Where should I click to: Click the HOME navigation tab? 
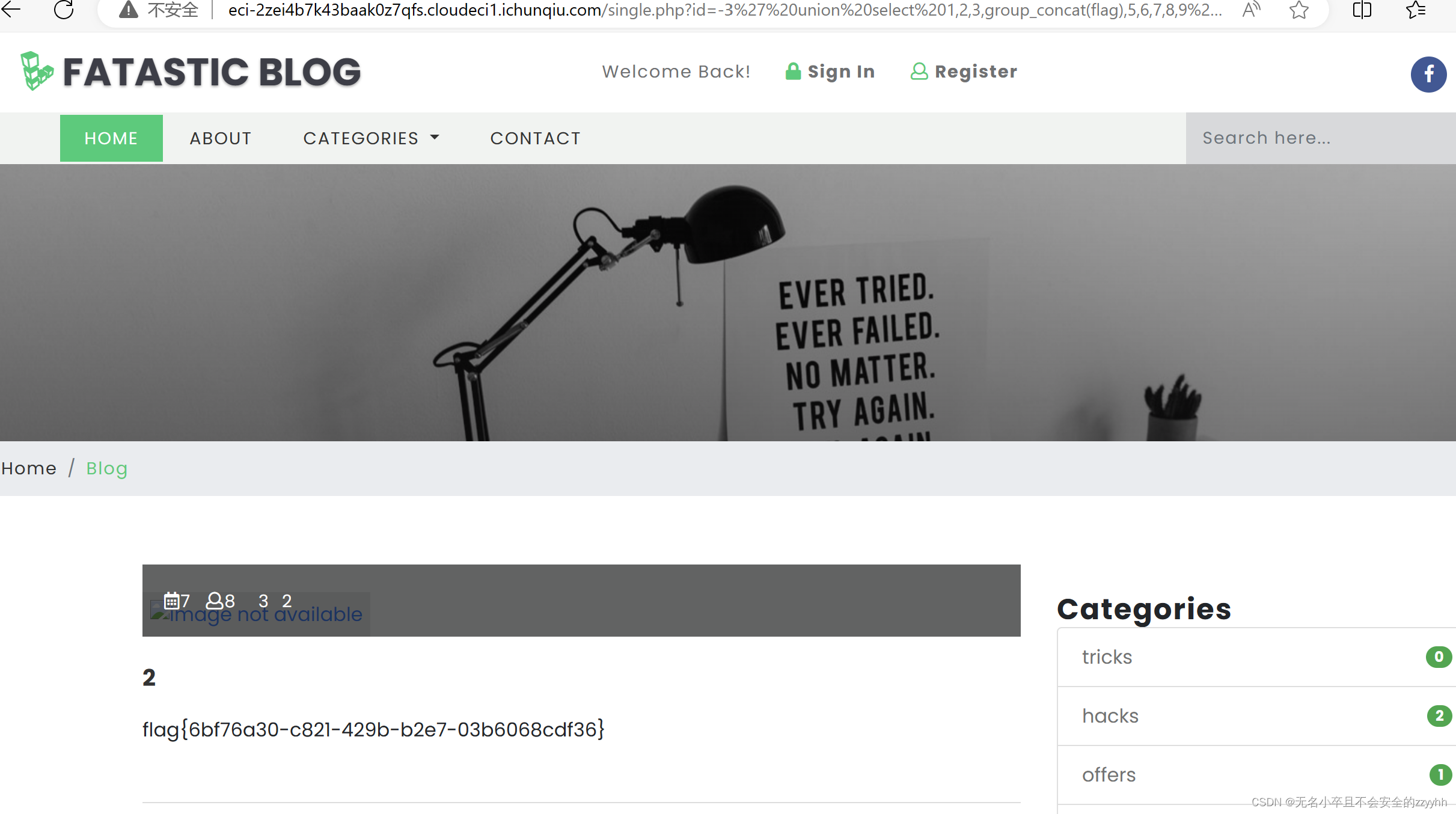(111, 138)
